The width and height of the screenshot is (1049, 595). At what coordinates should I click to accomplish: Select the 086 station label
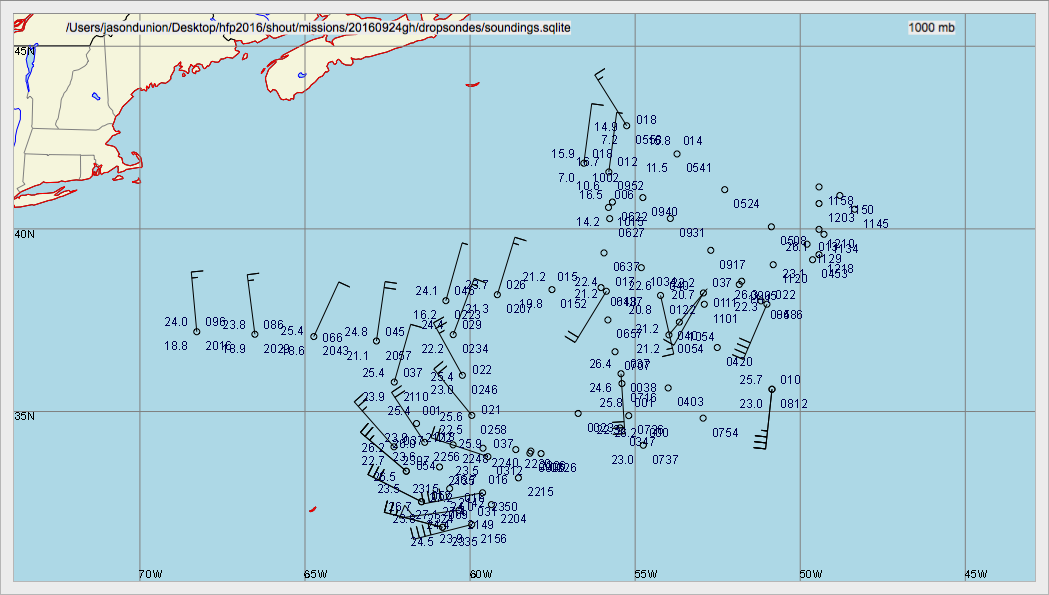273,325
